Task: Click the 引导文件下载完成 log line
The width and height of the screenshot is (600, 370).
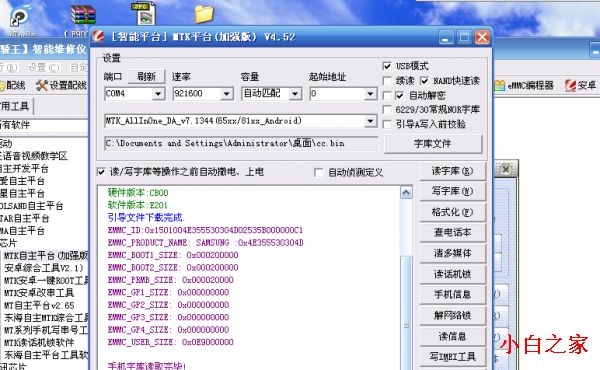Action: tap(146, 218)
